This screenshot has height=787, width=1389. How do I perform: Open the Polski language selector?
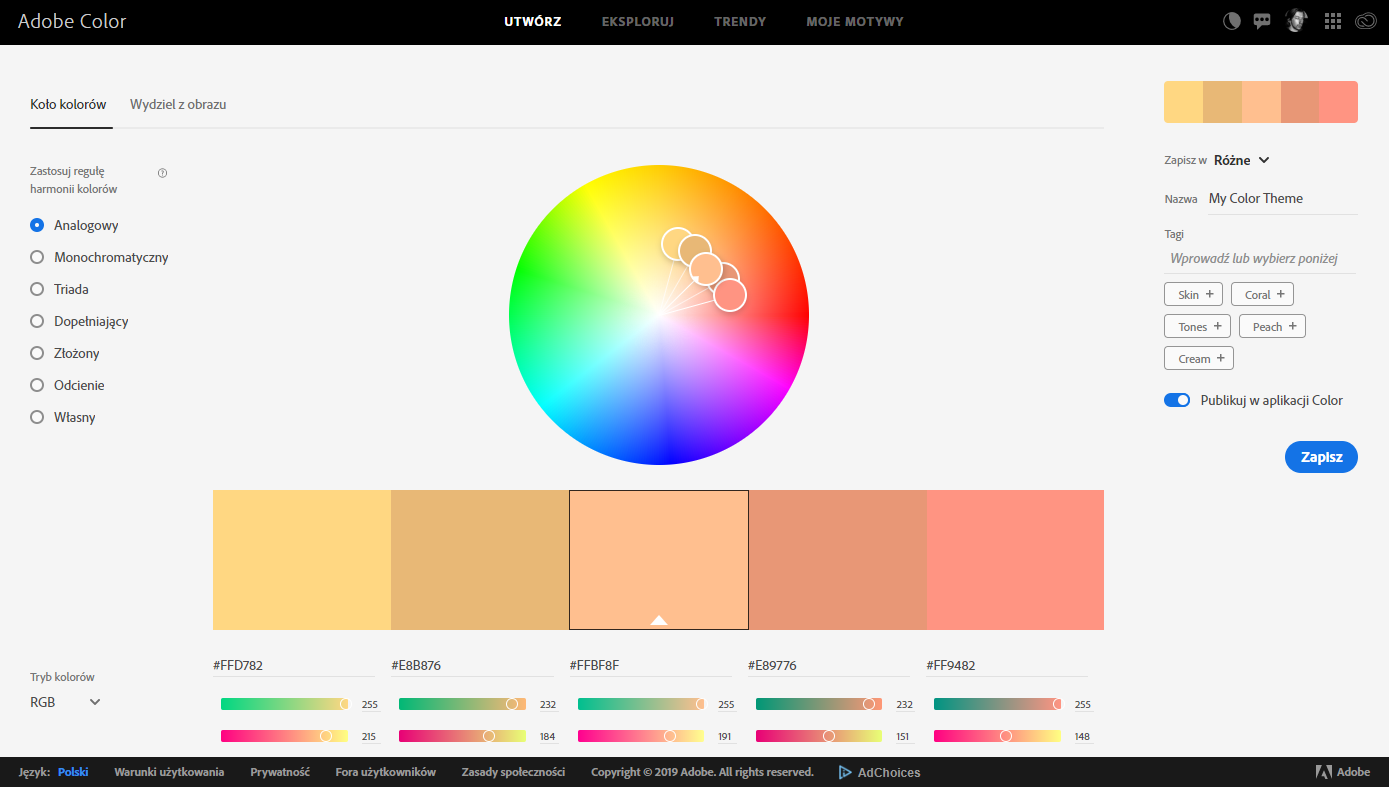tap(73, 772)
